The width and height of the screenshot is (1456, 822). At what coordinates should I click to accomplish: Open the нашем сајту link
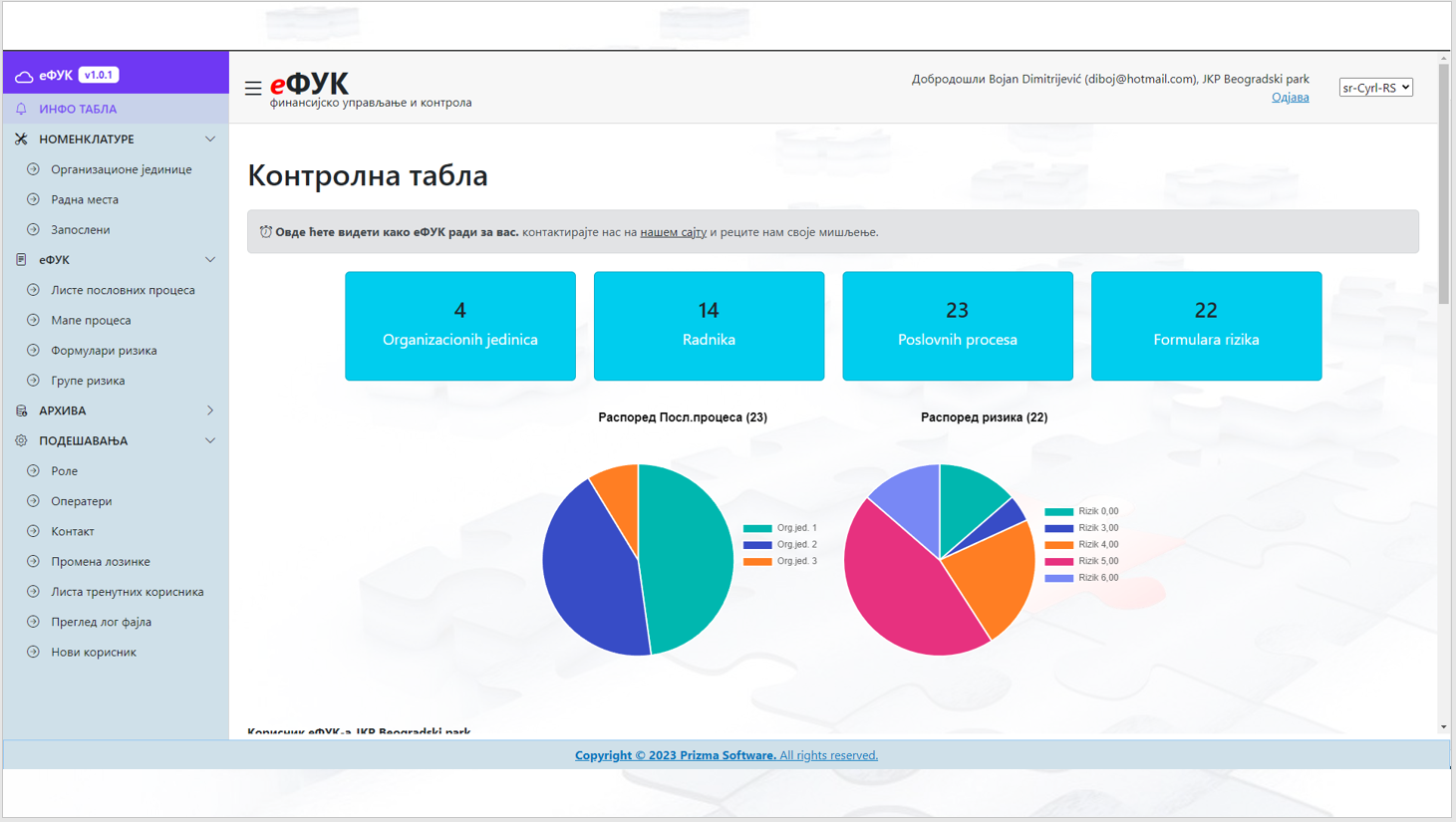pos(673,232)
